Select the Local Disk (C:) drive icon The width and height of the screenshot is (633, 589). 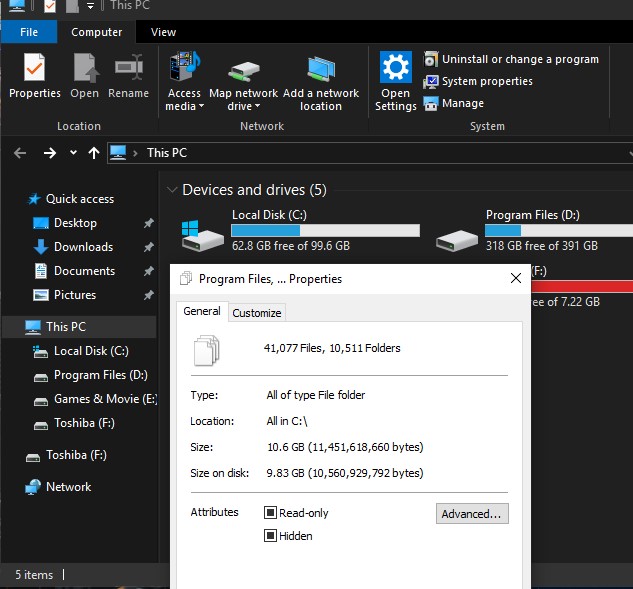click(x=201, y=235)
